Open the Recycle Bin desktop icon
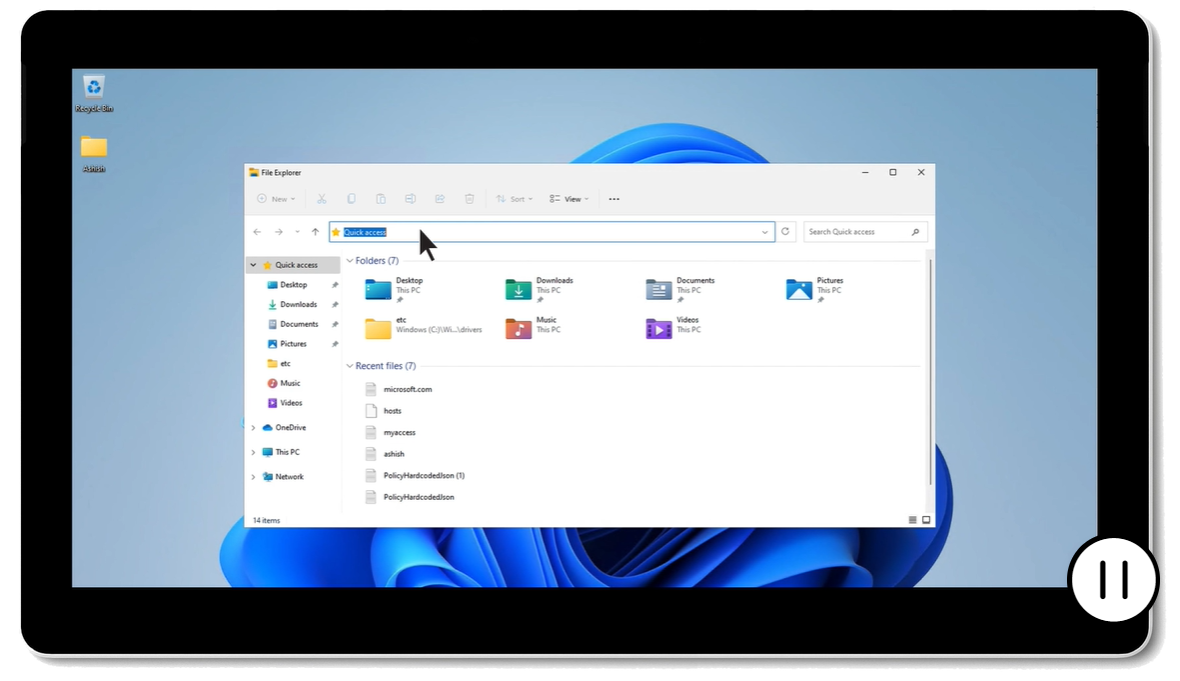This screenshot has width=1180, height=681. point(94,89)
